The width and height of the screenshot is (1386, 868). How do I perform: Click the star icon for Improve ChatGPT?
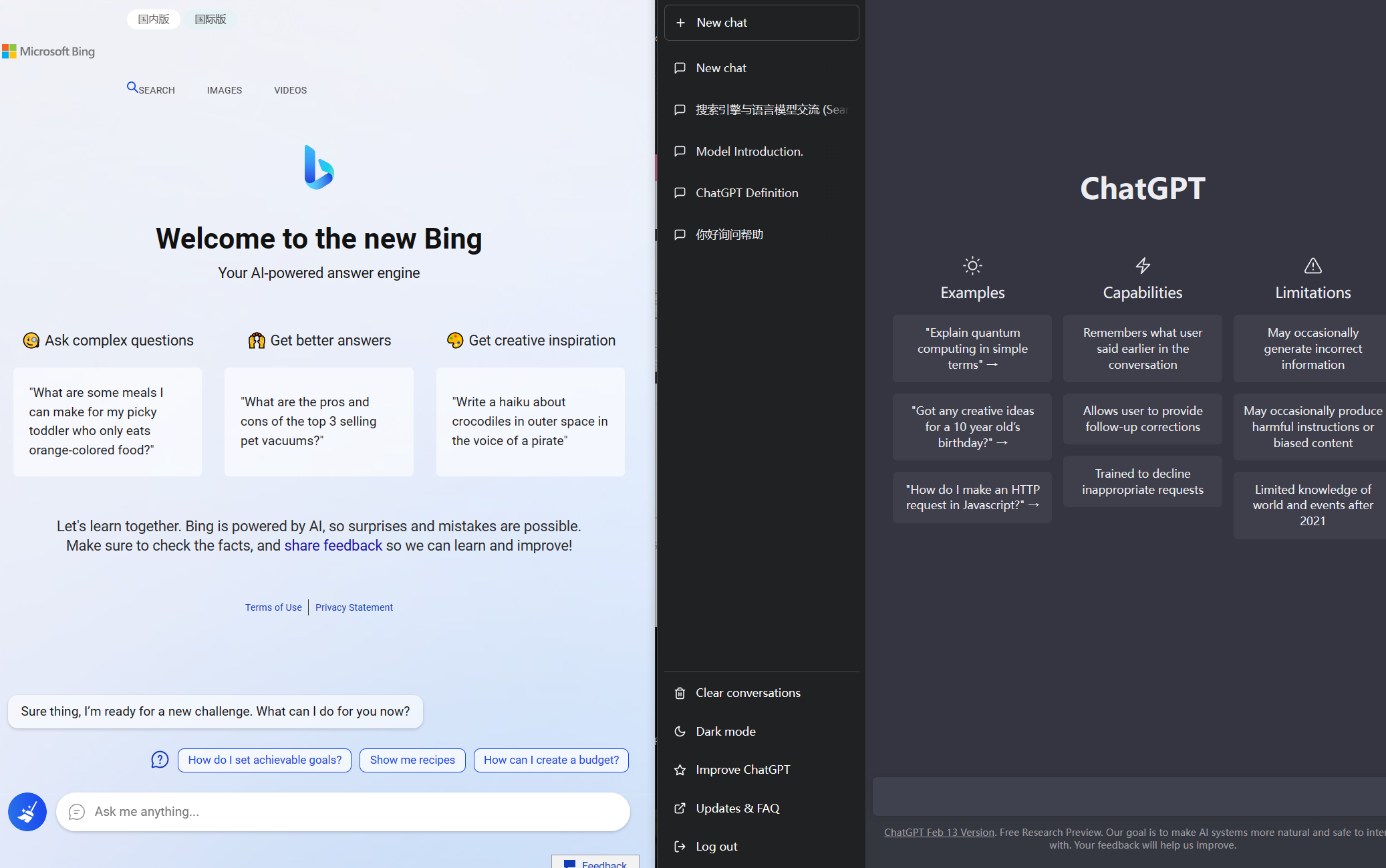[680, 770]
